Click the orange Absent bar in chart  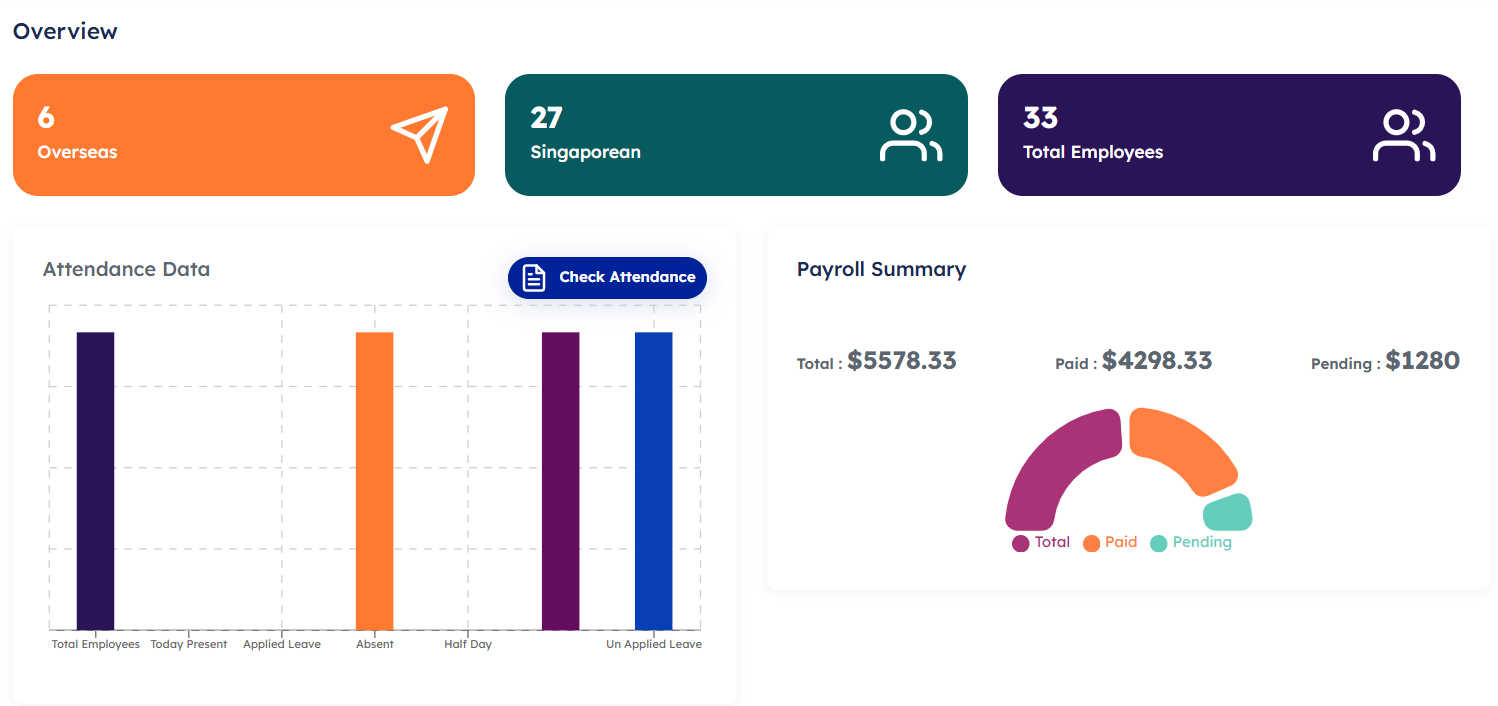pyautogui.click(x=375, y=480)
